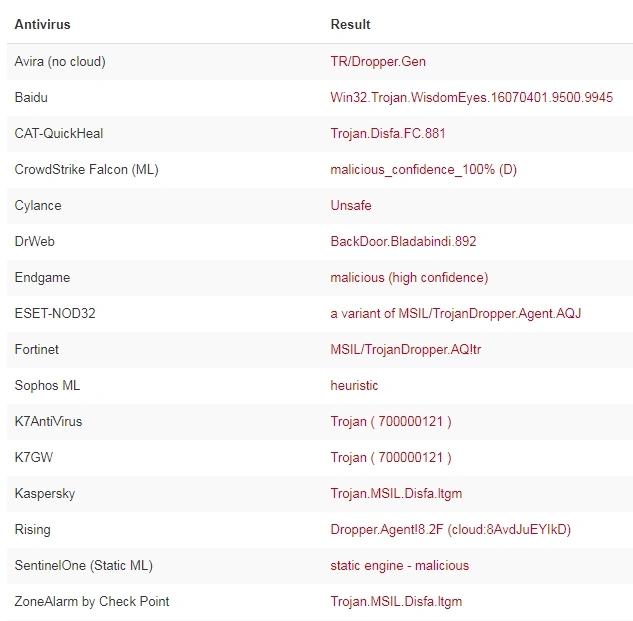Screen dimensions: 633x621
Task: Click the malicious_confidence_100% (D) result
Action: coord(423,170)
